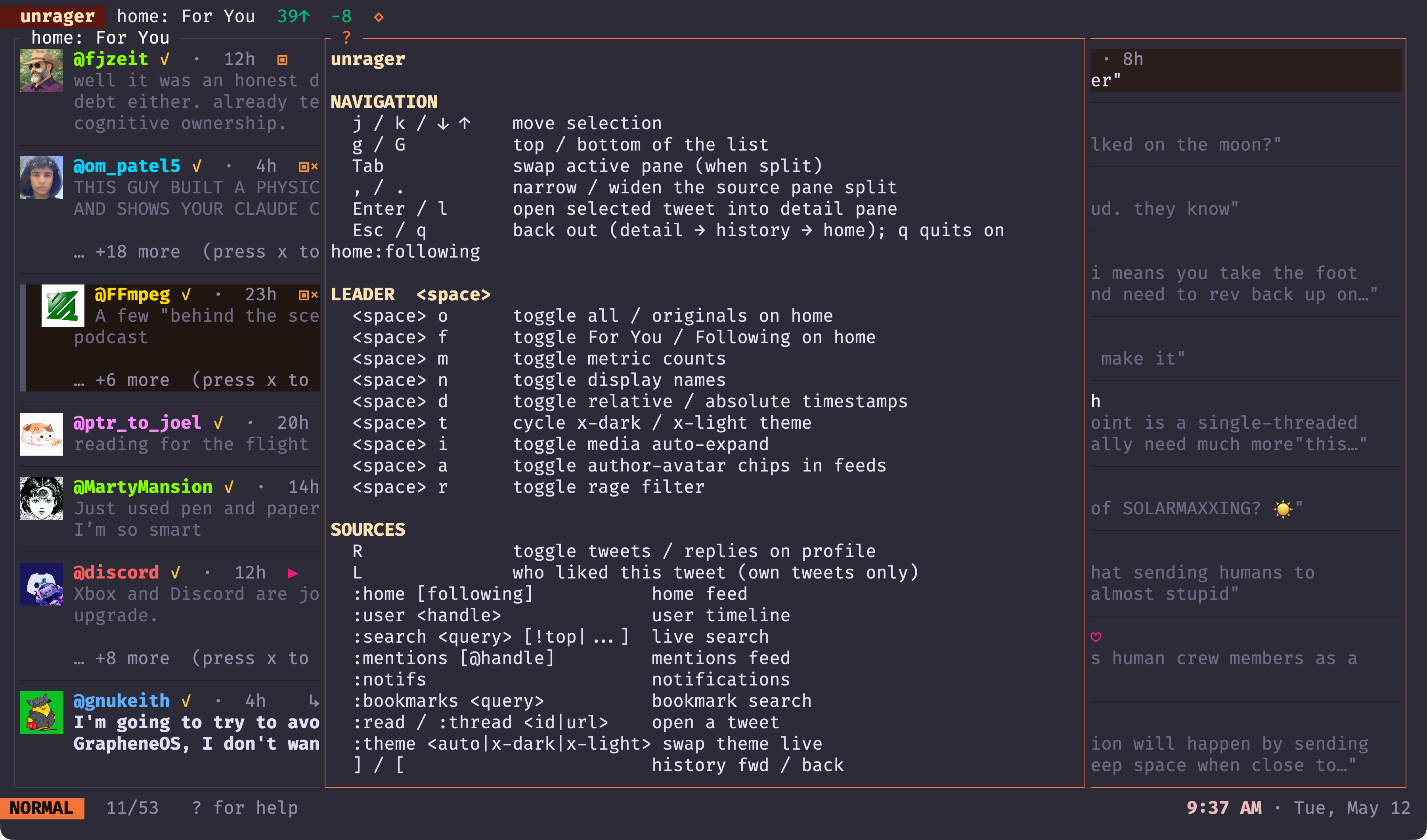Click the orange diamond icon in header
The image size is (1427, 840).
point(379,17)
